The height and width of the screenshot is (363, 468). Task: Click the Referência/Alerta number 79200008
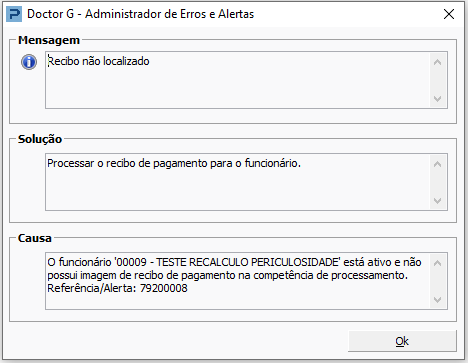tap(164, 288)
